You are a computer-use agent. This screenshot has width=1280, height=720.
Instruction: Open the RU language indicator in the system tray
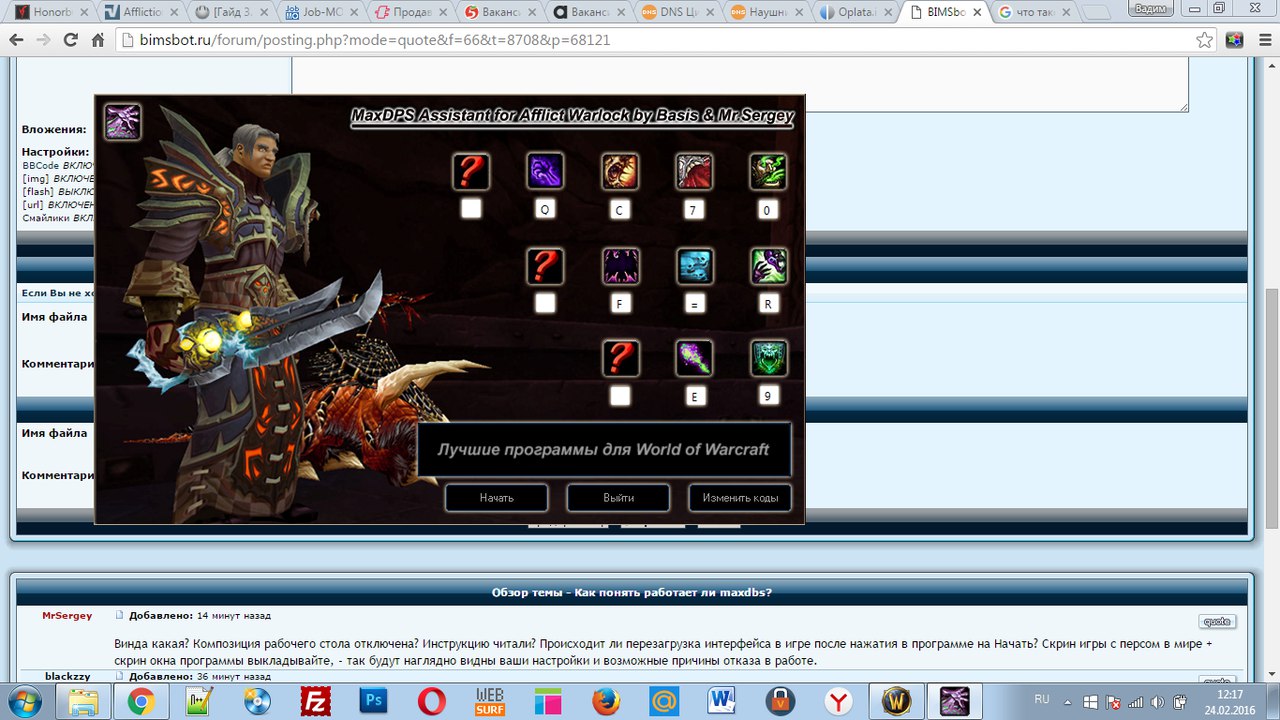[1042, 700]
